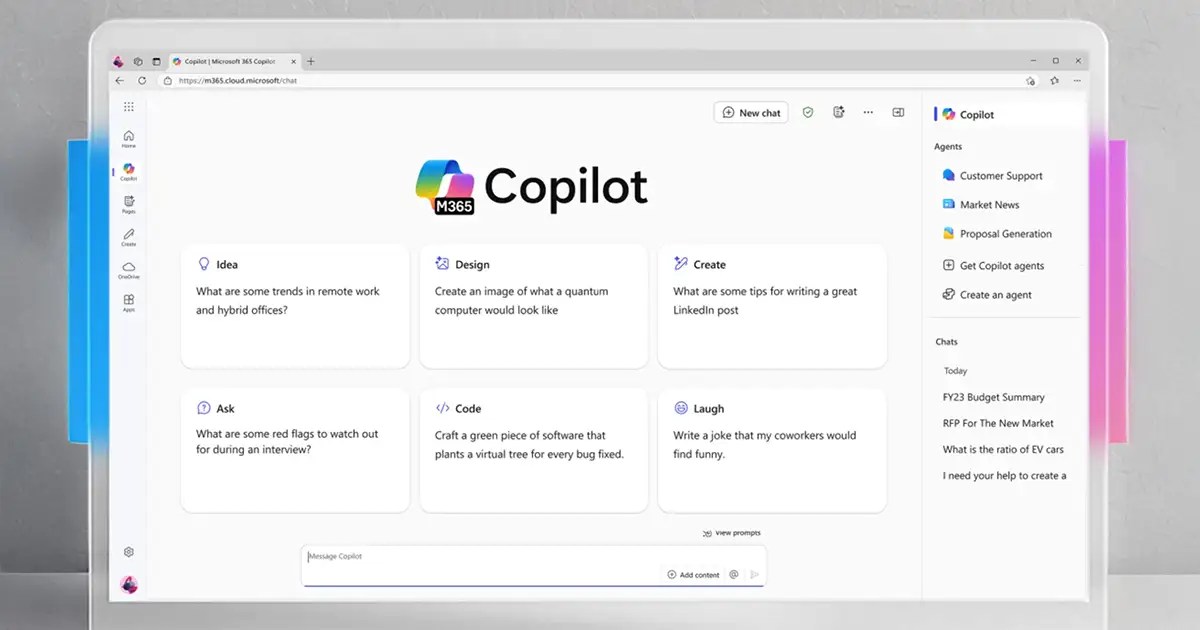Open the FY23 Budget Summary chat
1200x630 pixels.
point(993,397)
